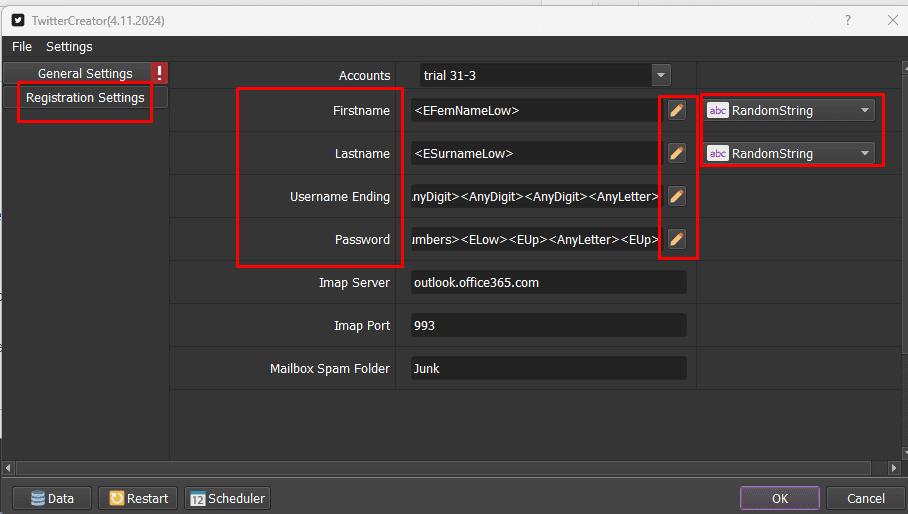Close the TwitterCreator window
Screen dimensions: 908x514
click(892, 20)
